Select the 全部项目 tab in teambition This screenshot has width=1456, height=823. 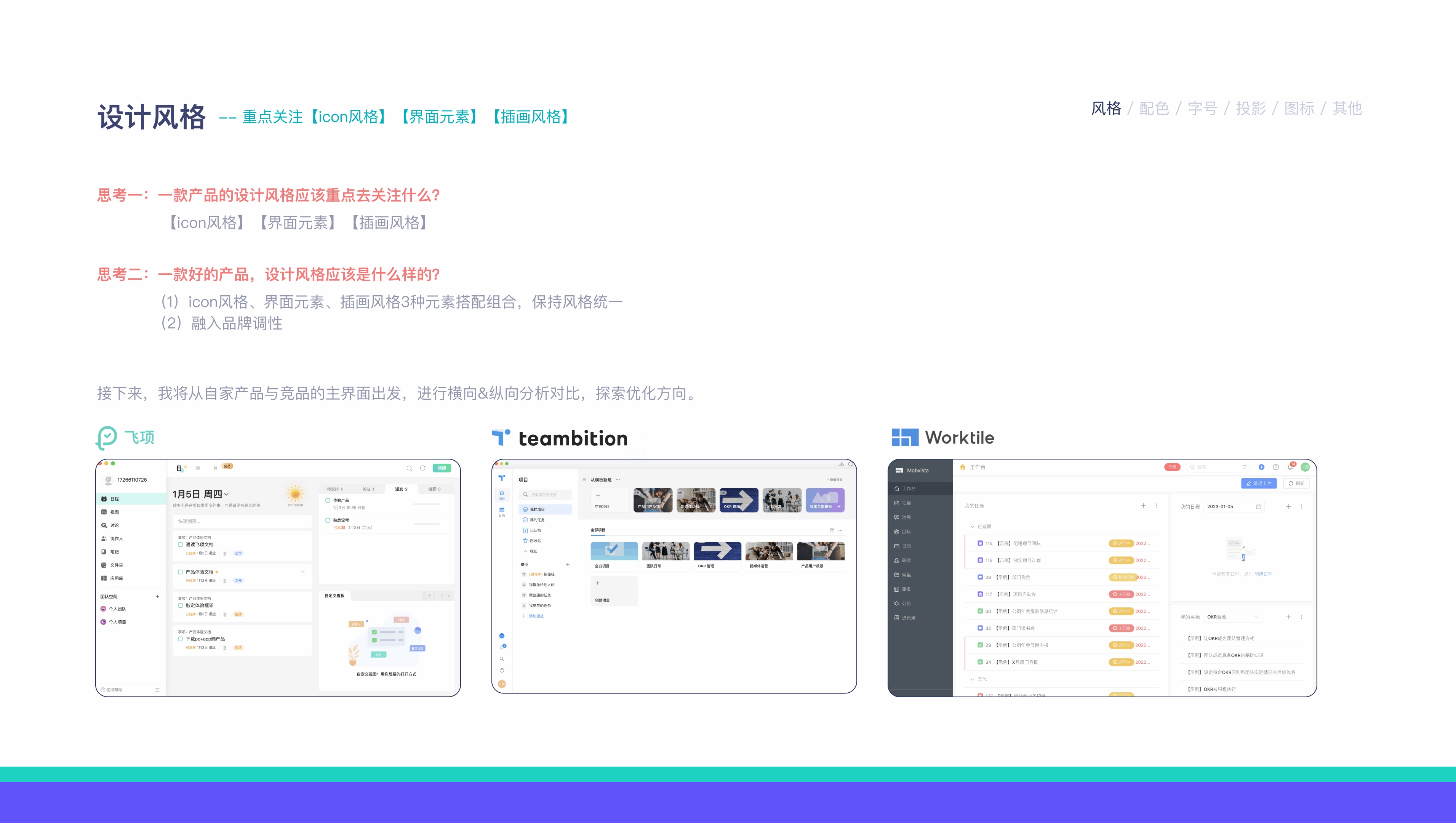(x=598, y=530)
